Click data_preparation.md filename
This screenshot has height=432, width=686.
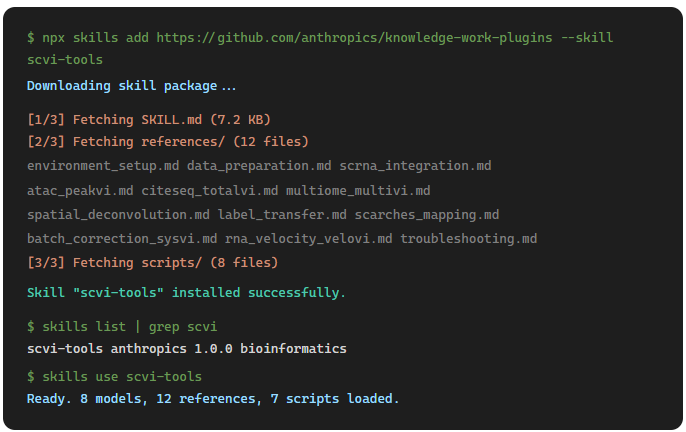click(x=259, y=166)
